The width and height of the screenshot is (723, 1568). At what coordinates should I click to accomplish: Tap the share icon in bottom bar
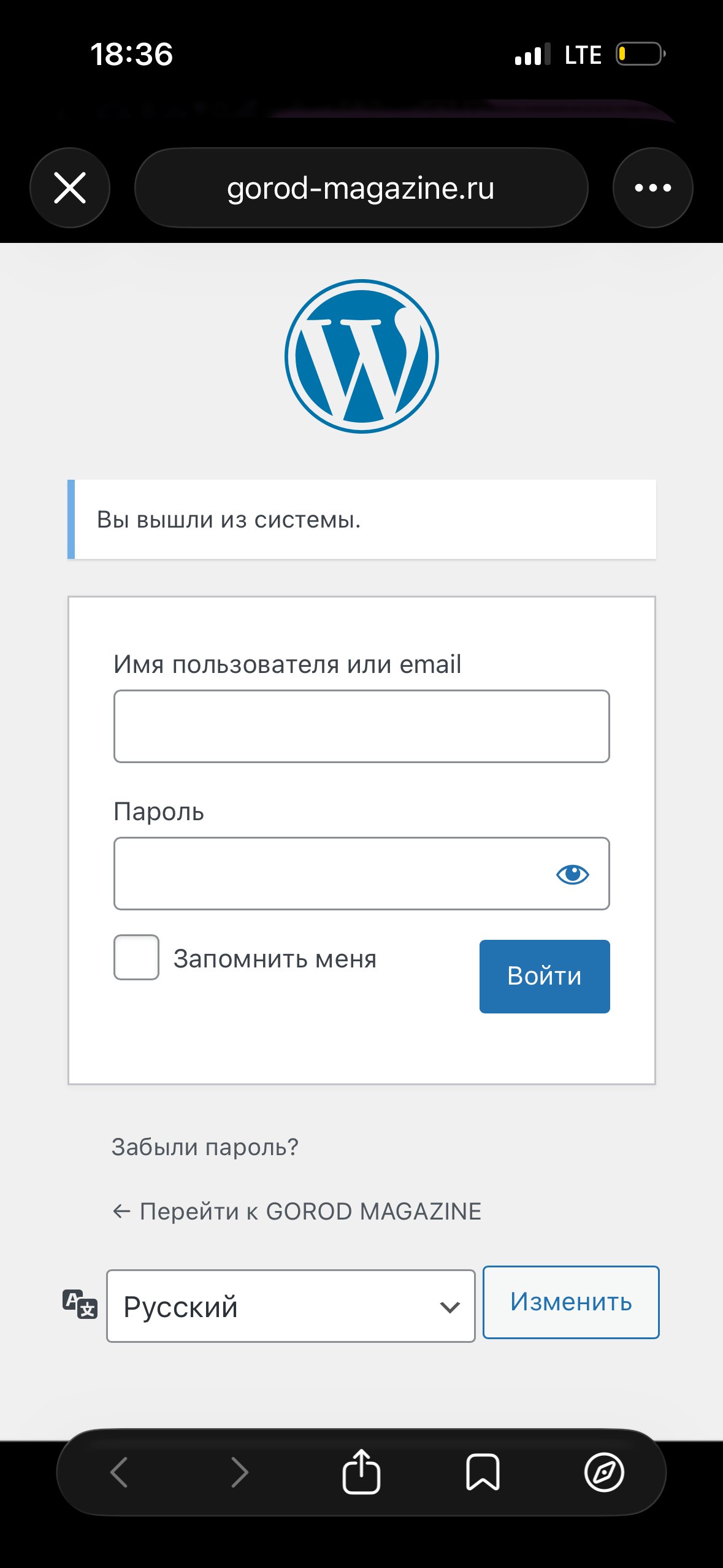click(x=361, y=1472)
